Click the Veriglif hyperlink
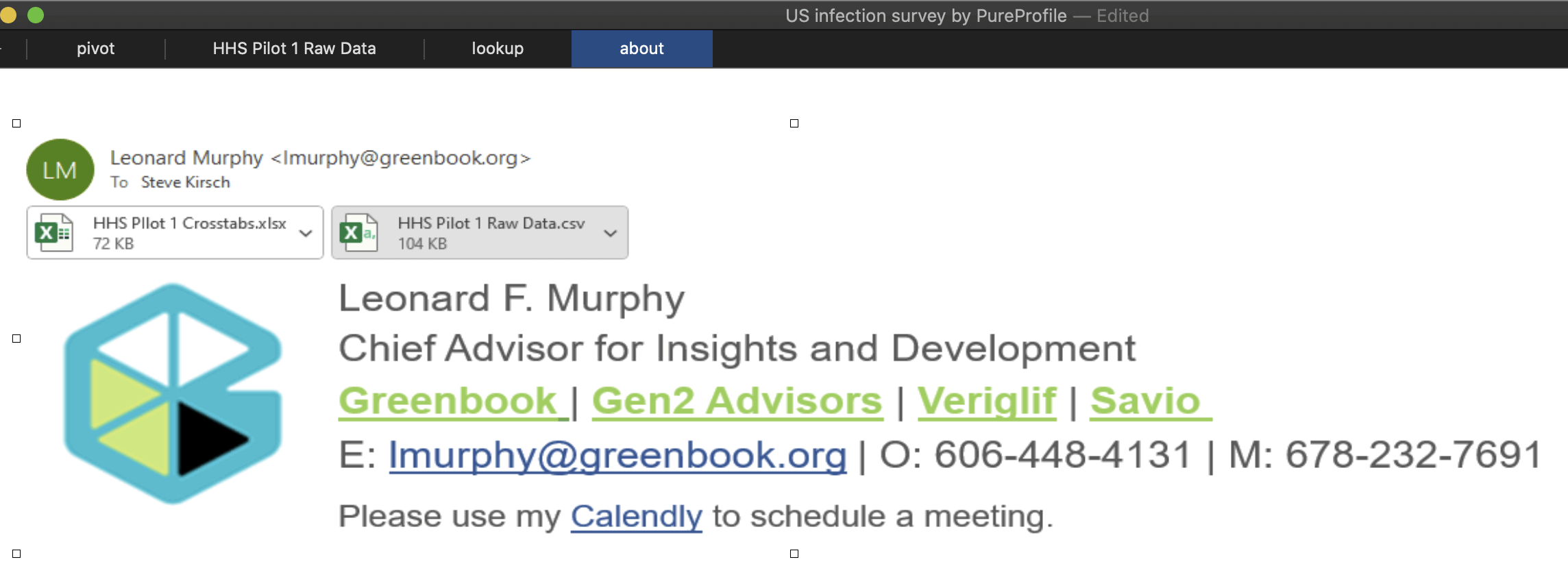The width and height of the screenshot is (1568, 577). tap(987, 401)
